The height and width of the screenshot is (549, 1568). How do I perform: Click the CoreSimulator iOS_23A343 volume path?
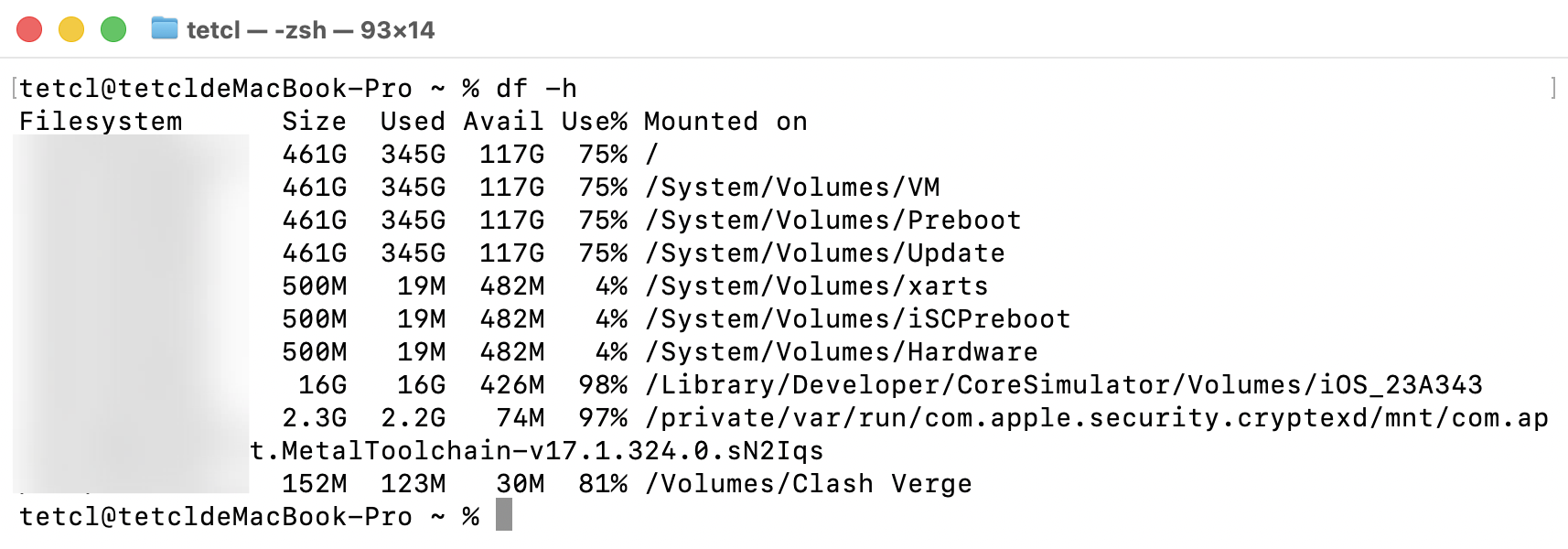pyautogui.click(x=1064, y=385)
